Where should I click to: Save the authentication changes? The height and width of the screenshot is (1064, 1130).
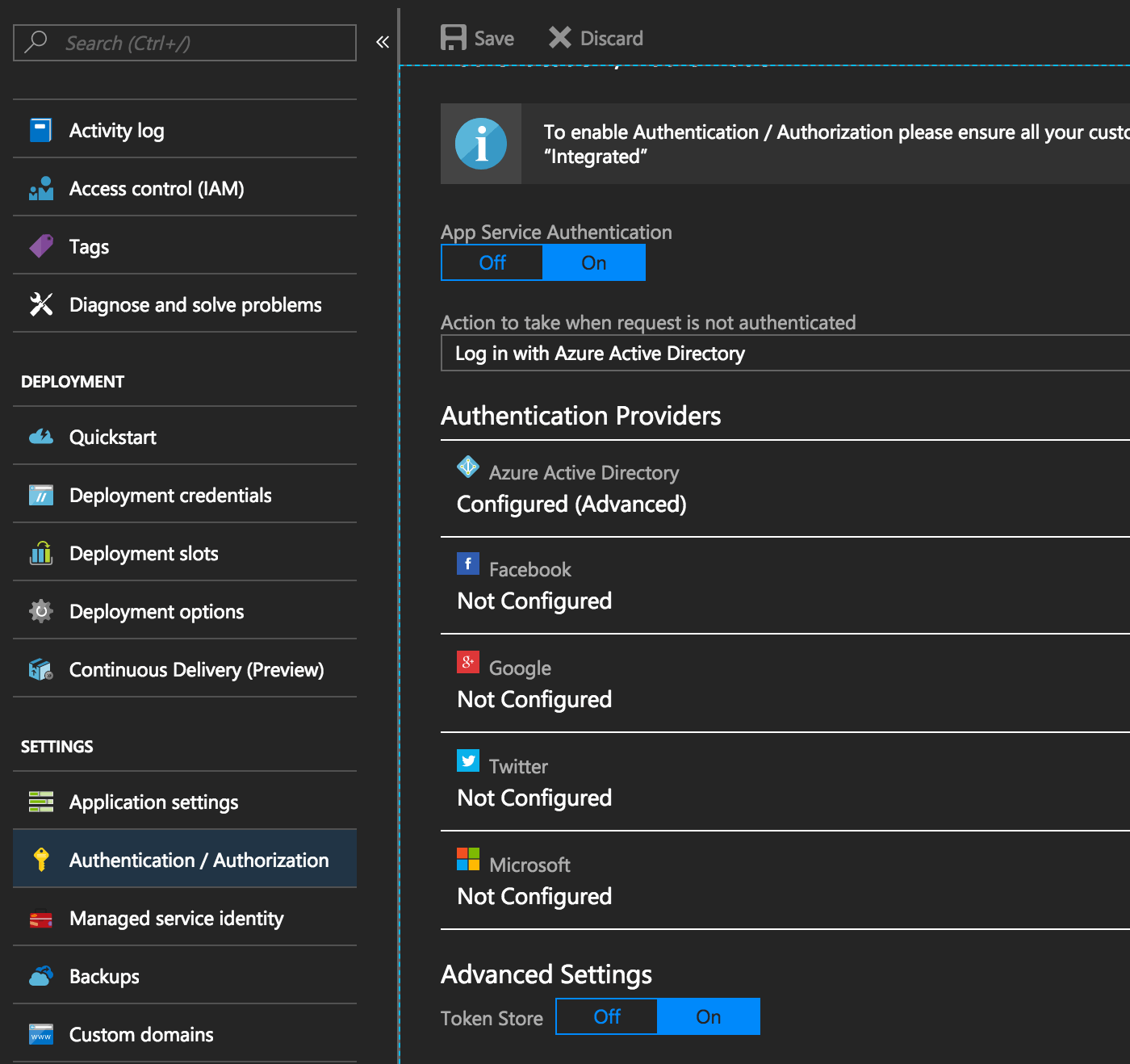coord(477,37)
